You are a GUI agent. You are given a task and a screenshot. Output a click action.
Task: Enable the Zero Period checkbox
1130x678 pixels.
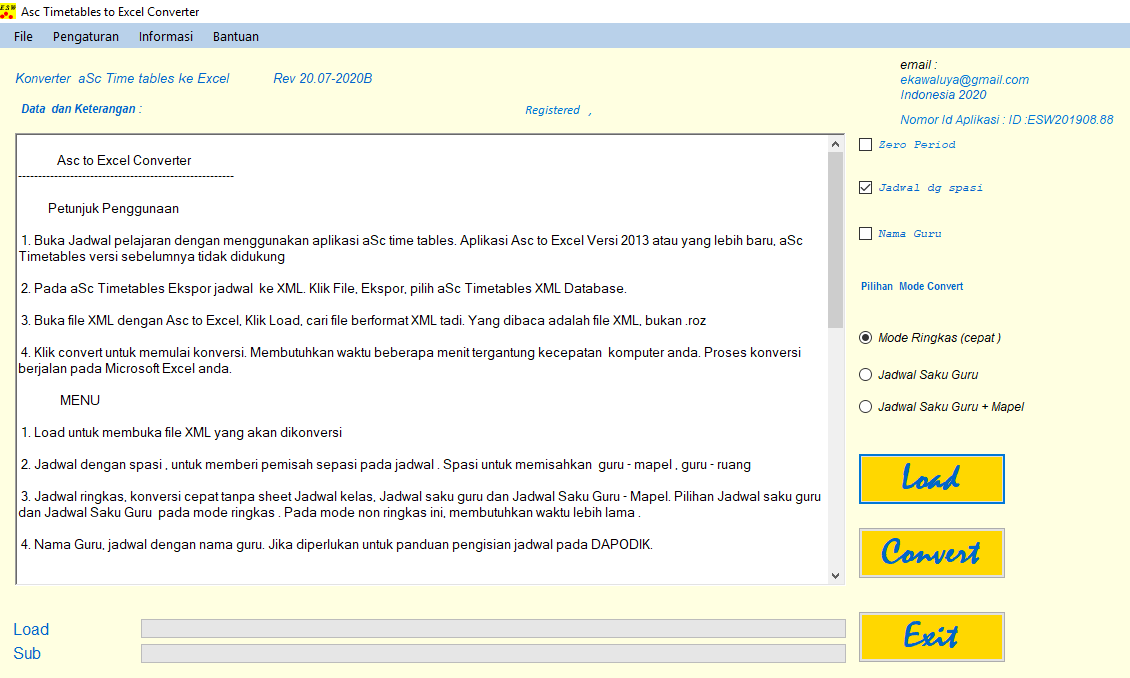pos(866,145)
